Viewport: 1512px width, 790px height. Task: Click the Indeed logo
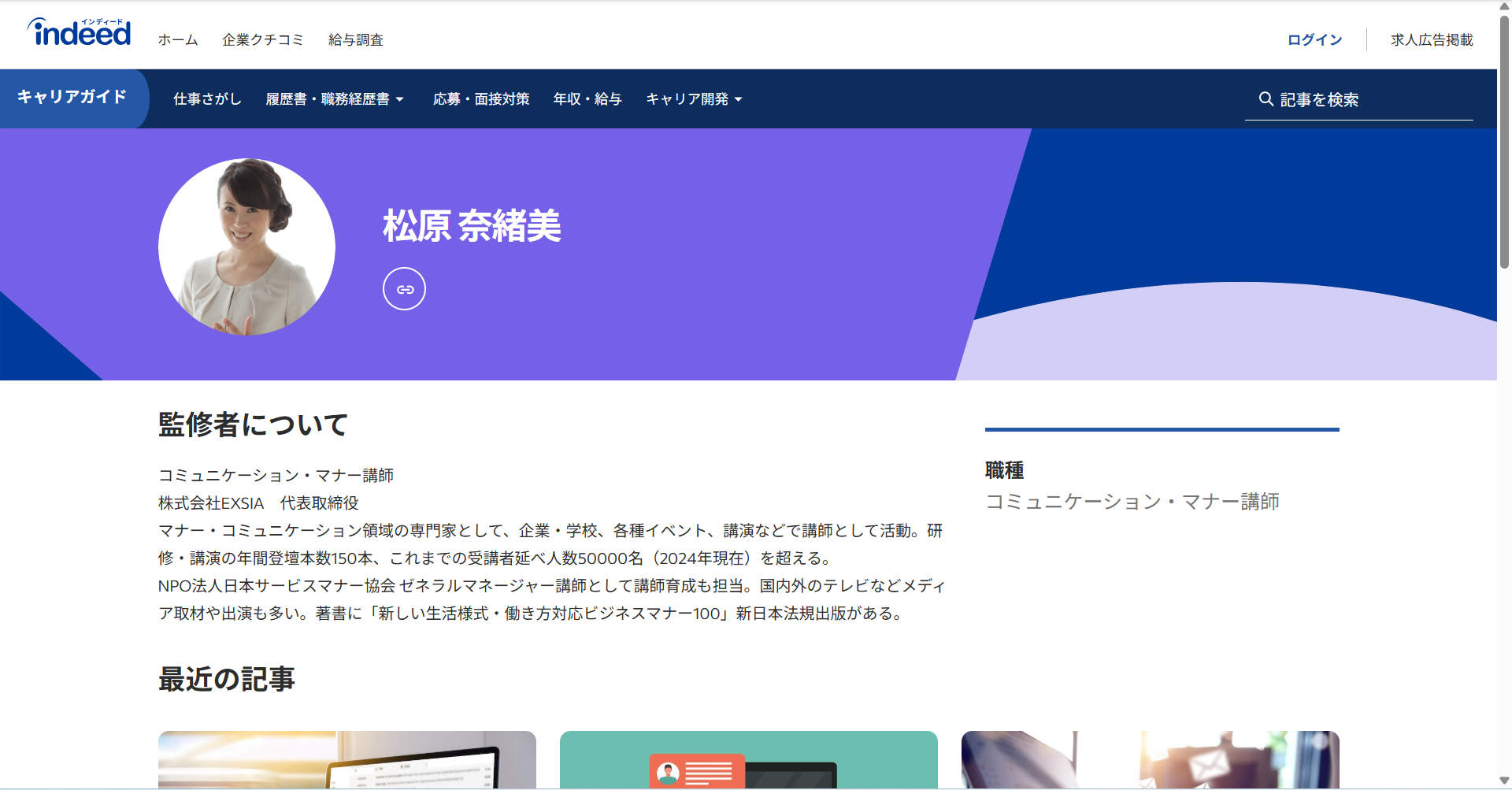79,32
